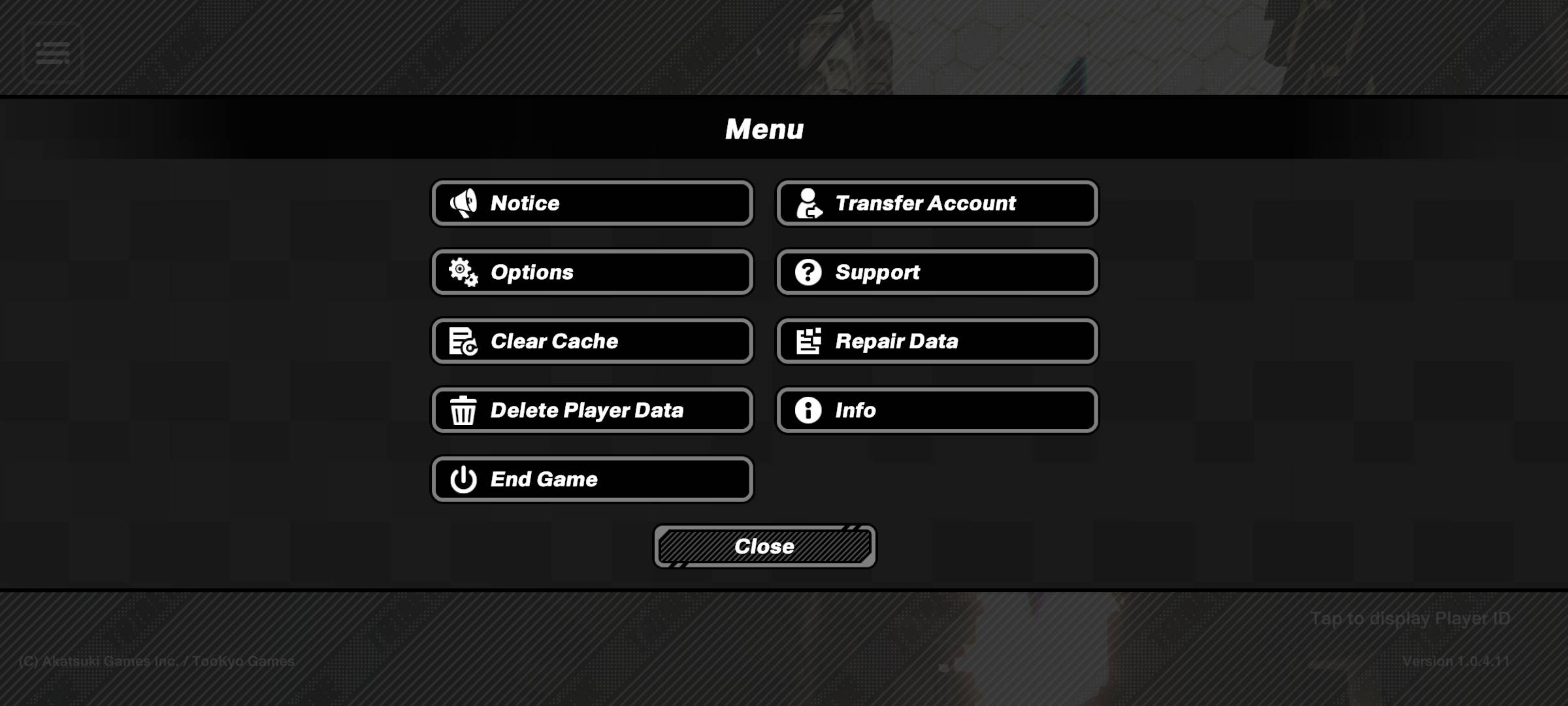This screenshot has width=1568, height=706.
Task: Open Options settings menu
Action: 592,271
